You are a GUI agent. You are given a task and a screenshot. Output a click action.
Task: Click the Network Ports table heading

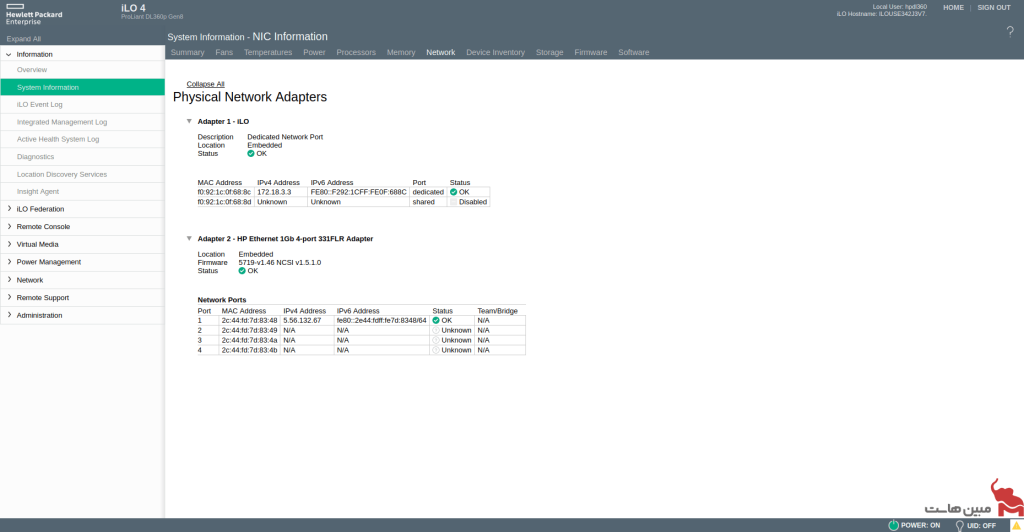click(222, 300)
